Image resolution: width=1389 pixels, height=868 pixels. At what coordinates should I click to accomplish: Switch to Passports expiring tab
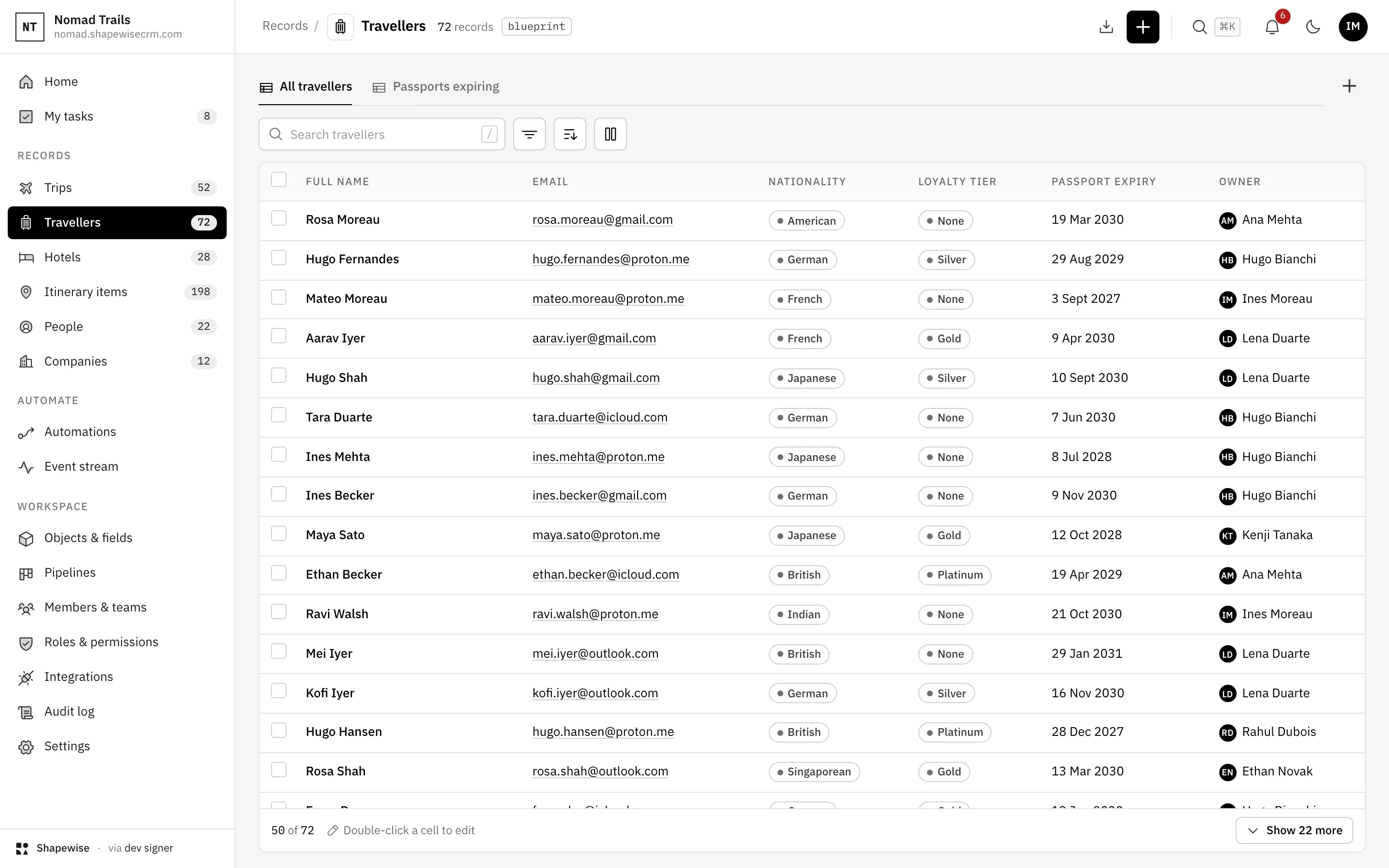tap(436, 87)
